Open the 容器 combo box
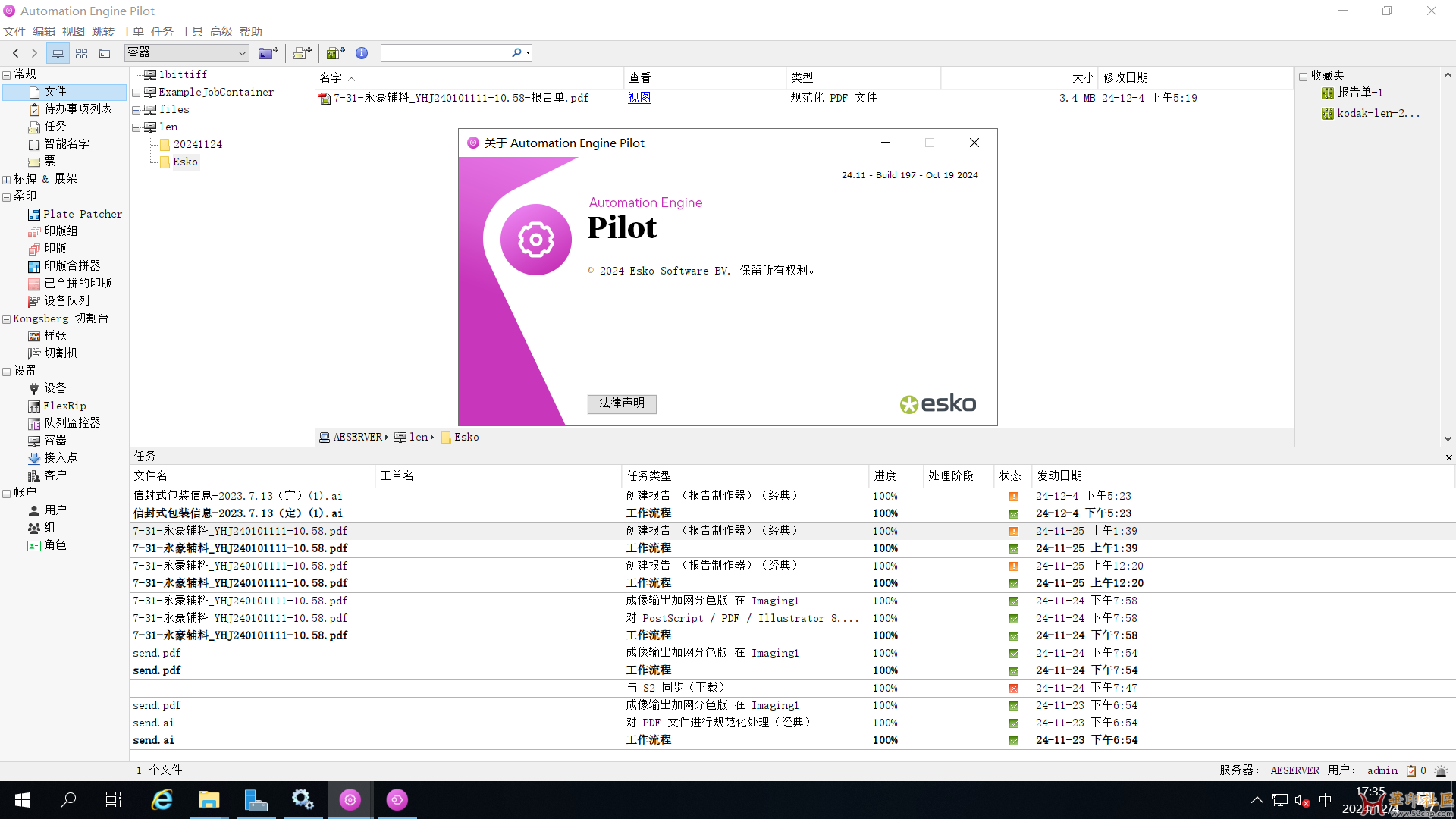1456x819 pixels. click(x=187, y=53)
